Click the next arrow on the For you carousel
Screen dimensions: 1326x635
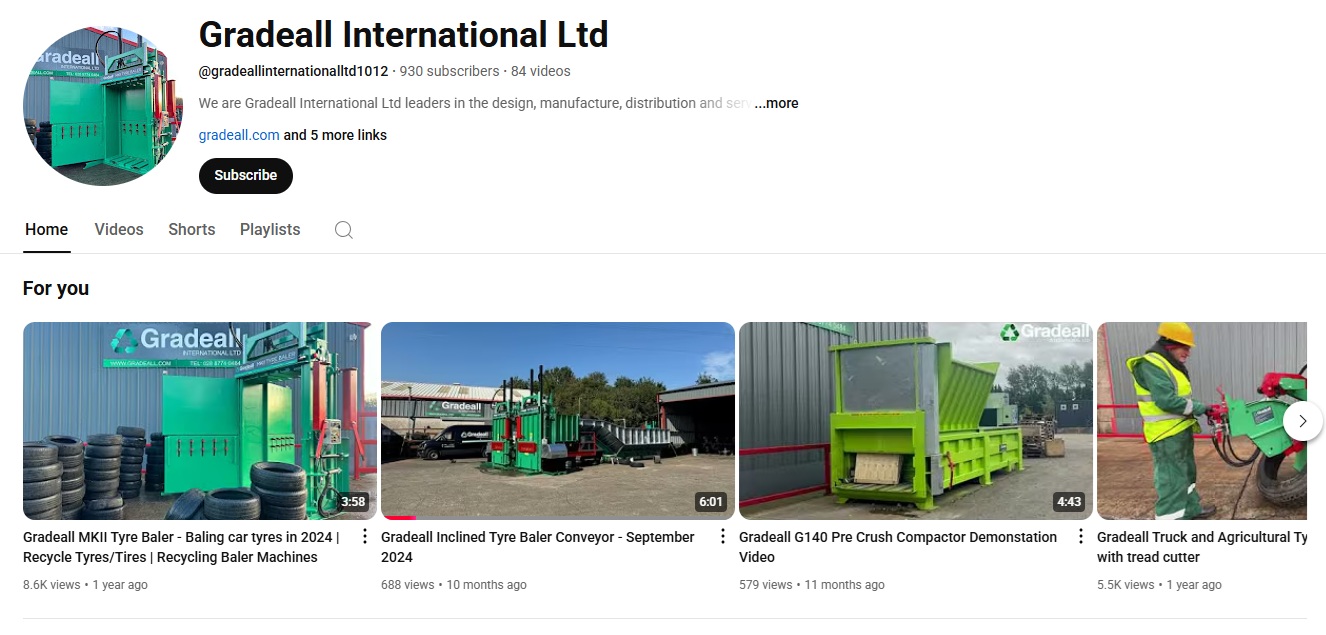[x=1302, y=421]
